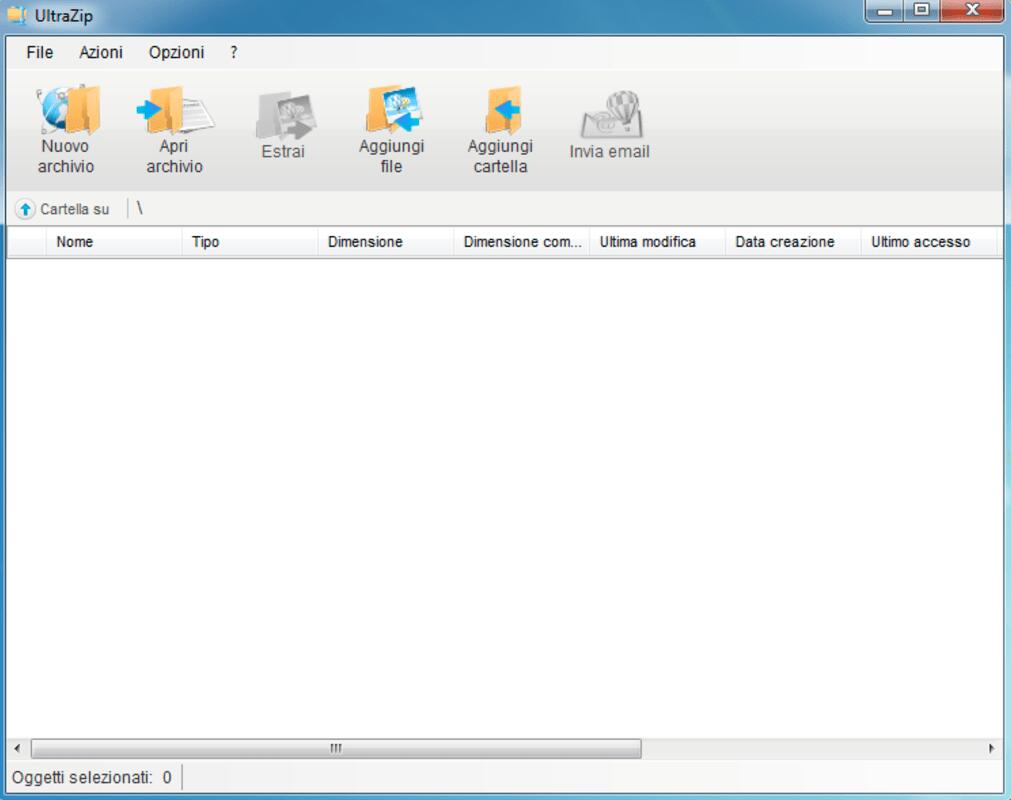
Task: Sort by Ultimo accesso column header
Action: [x=930, y=242]
